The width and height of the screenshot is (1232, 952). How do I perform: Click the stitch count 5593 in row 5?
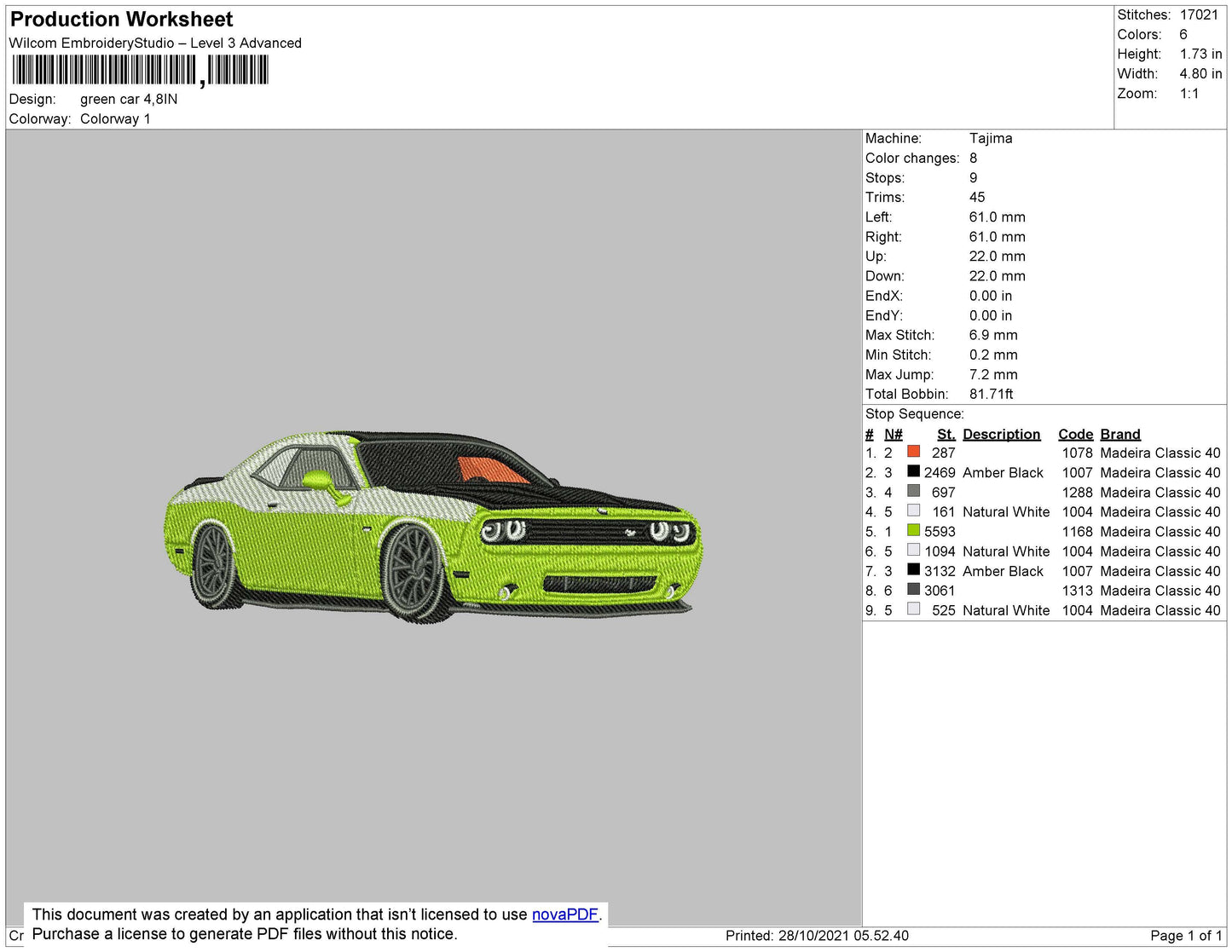point(940,531)
